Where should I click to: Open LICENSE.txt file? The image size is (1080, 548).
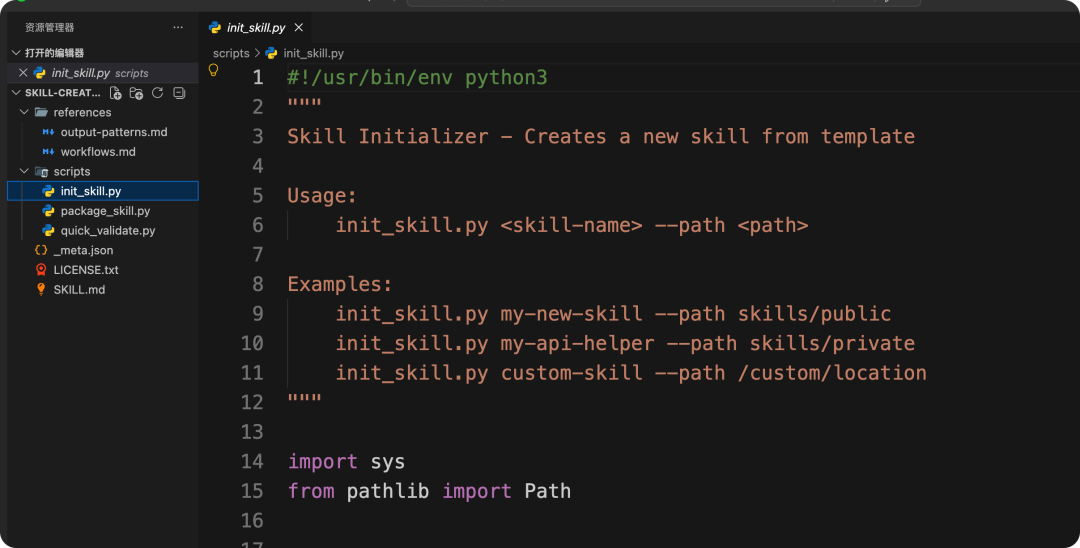click(85, 270)
